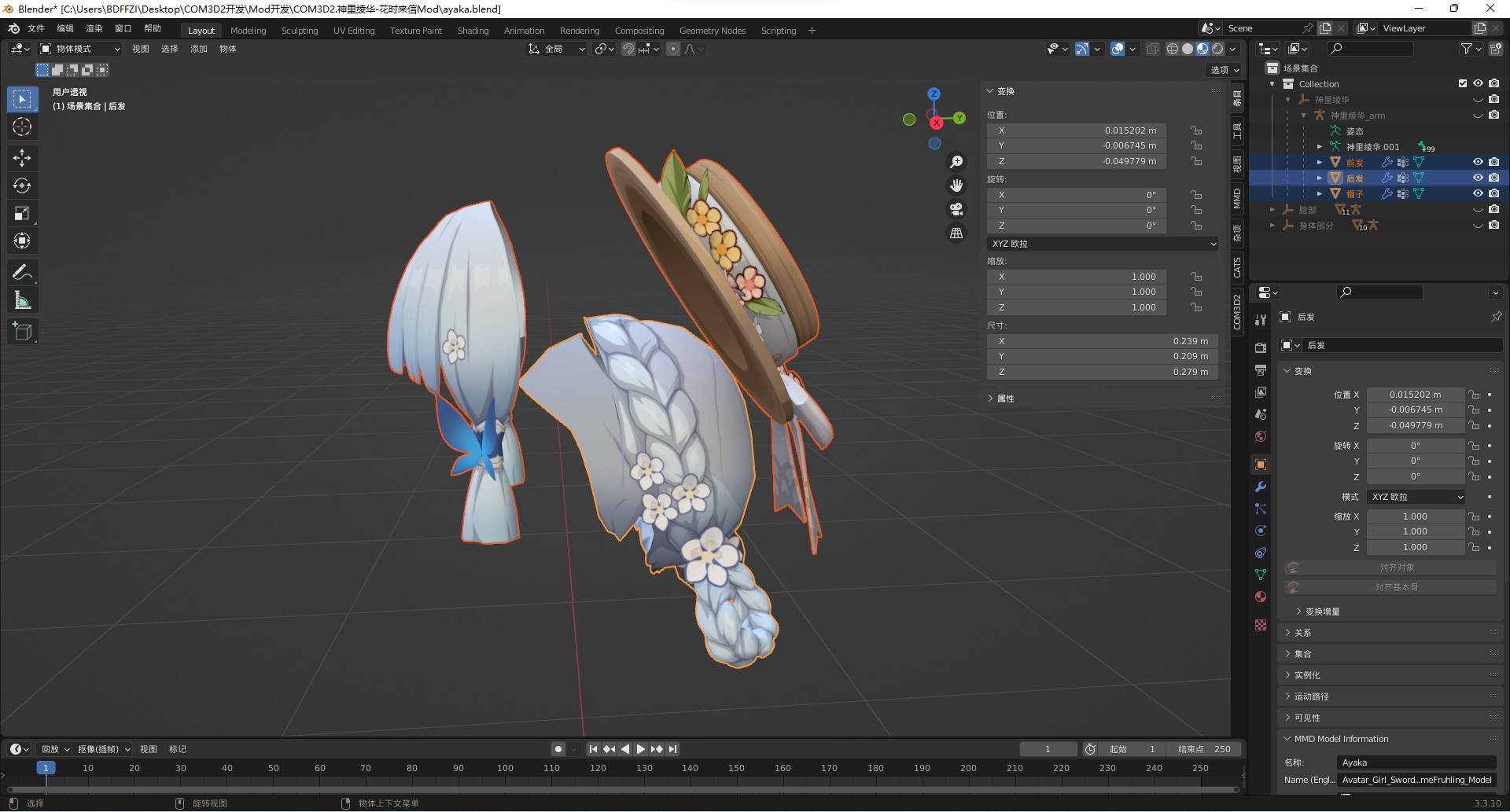Viewport: 1510px width, 812px height.
Task: Switch perspective/orthographic grid icon
Action: tap(956, 233)
